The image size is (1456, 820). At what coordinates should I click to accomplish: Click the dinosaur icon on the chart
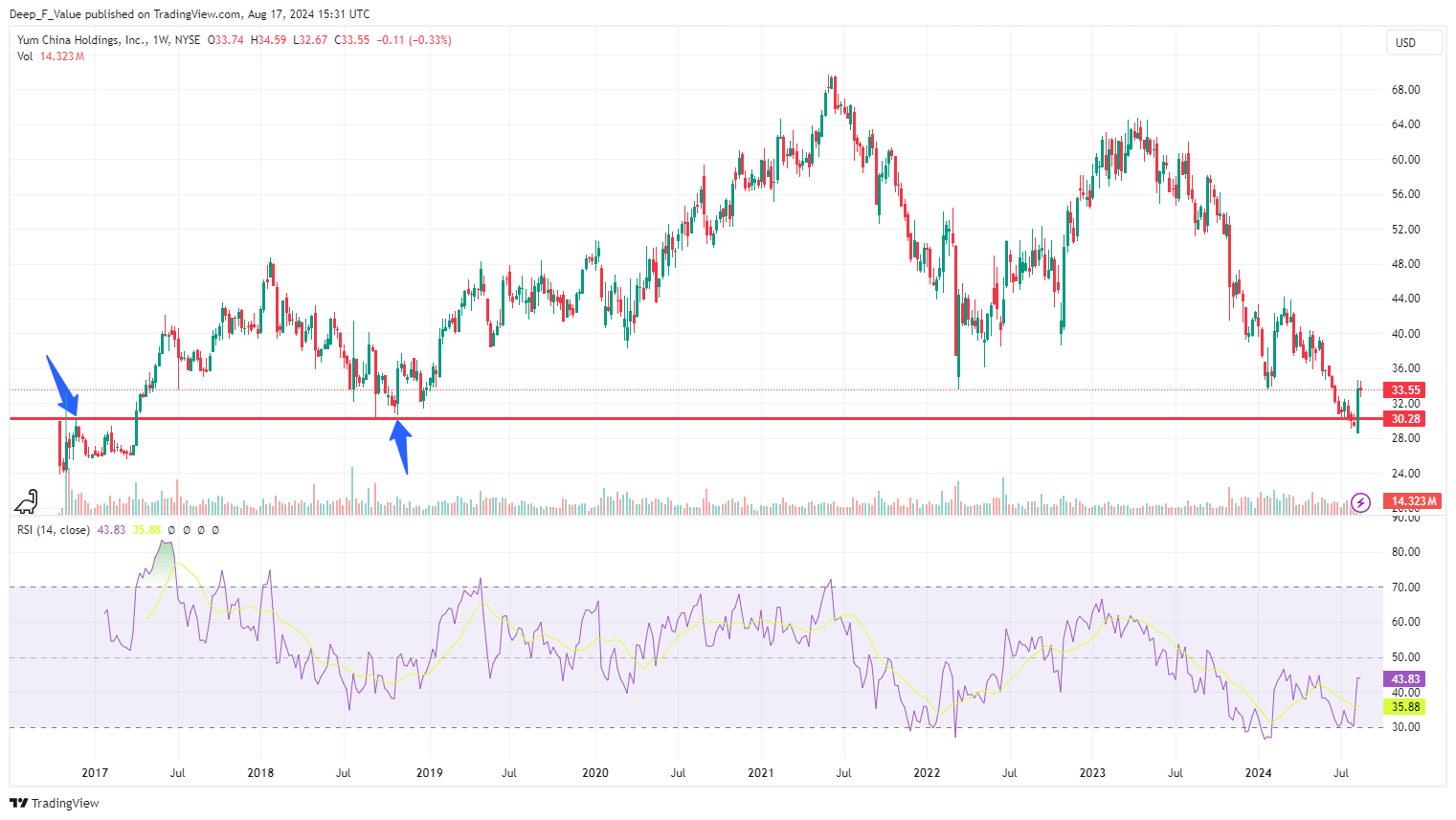point(28,501)
